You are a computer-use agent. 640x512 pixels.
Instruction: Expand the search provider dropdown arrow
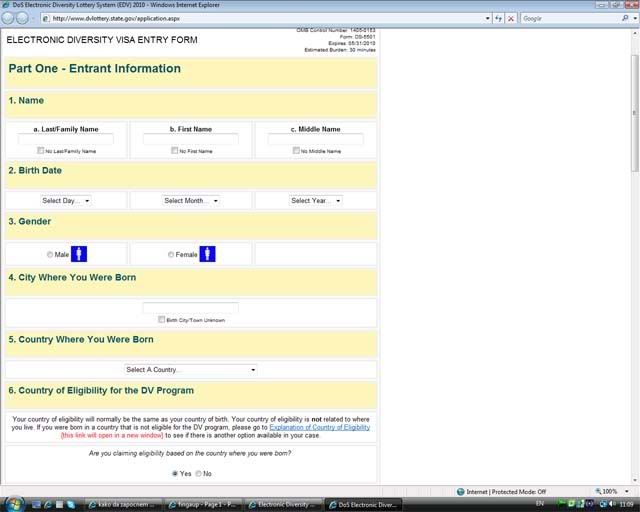[635, 18]
